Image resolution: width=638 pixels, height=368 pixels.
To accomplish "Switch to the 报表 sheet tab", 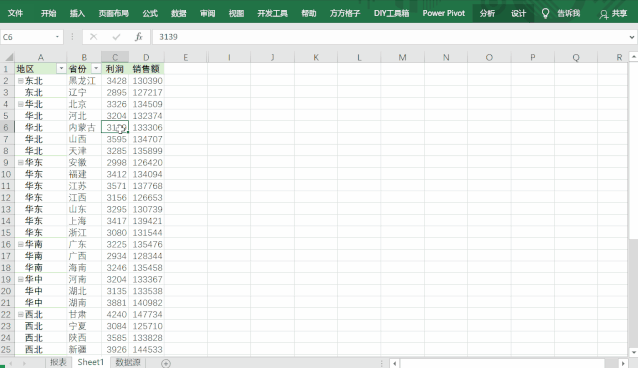I will pyautogui.click(x=58, y=362).
